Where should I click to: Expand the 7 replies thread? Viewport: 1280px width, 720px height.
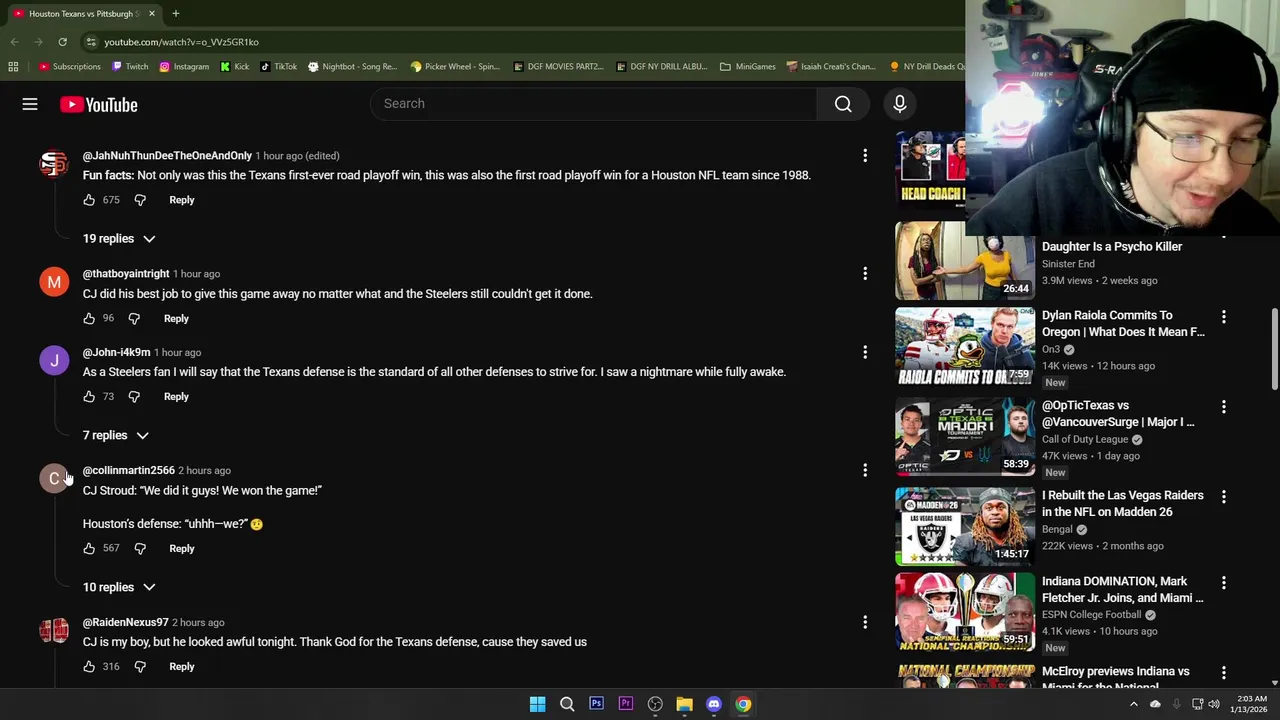[116, 435]
